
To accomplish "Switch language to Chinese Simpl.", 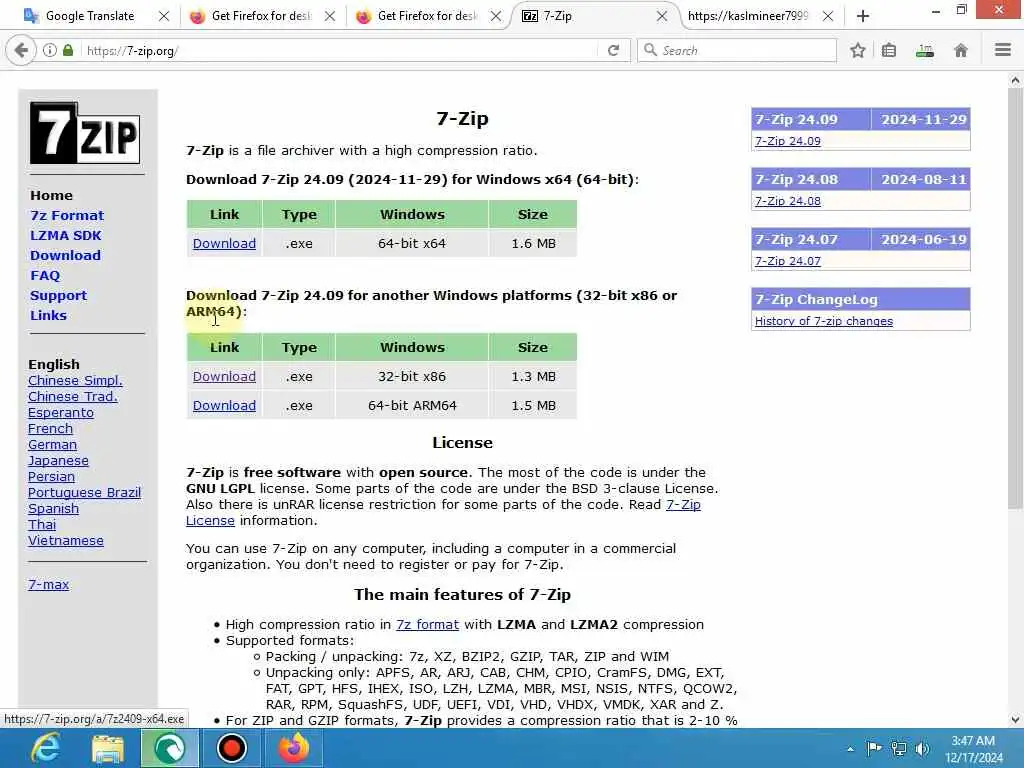I will coord(75,381).
